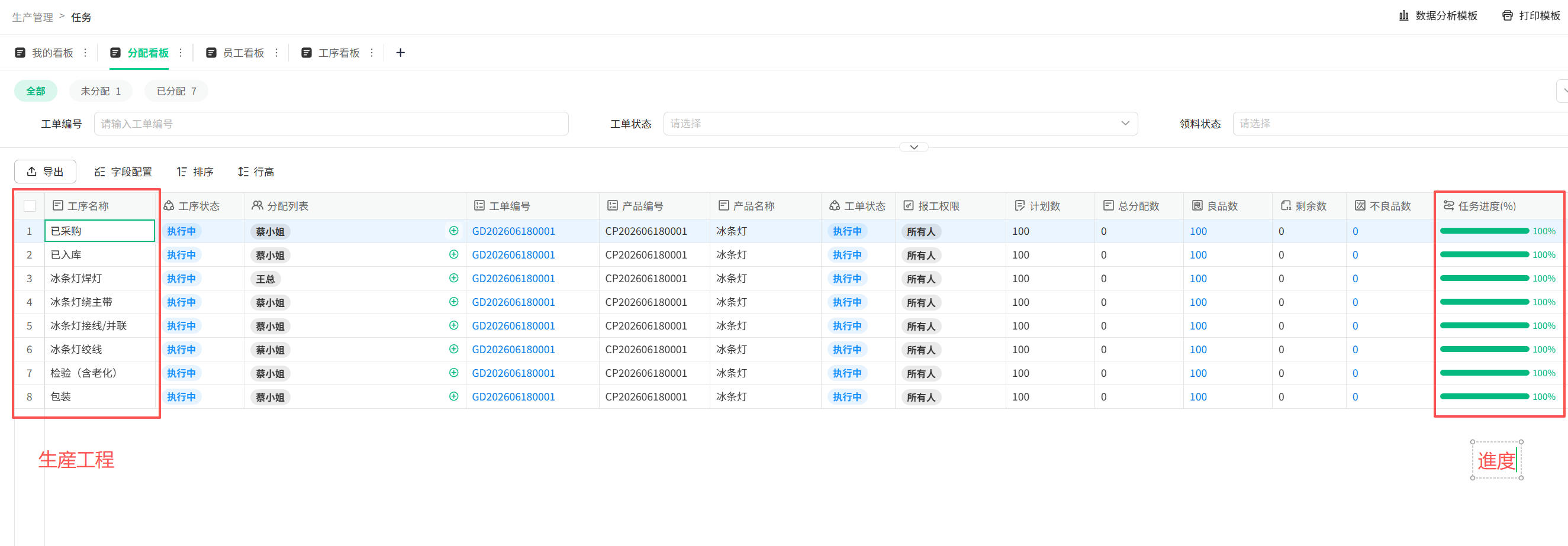Add a new board tab with plus icon
Viewport: 1568px width, 546px height.
pyautogui.click(x=401, y=53)
